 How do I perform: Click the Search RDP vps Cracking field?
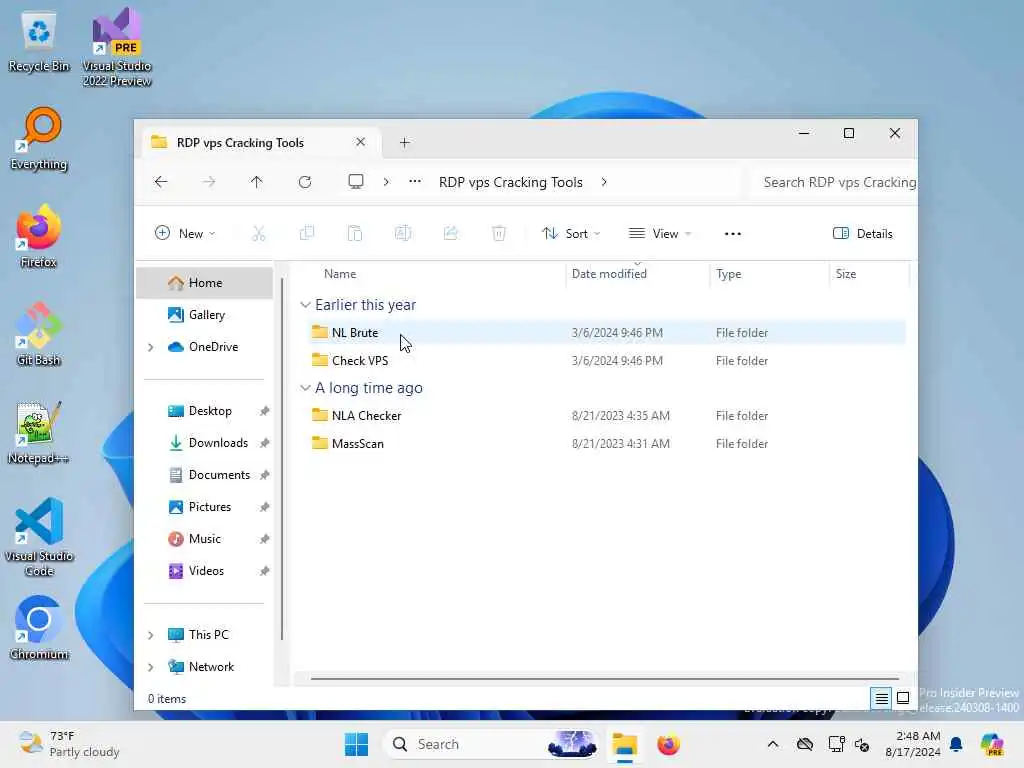[834, 182]
